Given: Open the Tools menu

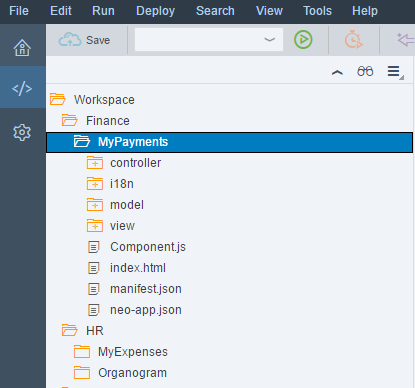Looking at the screenshot, I should (x=317, y=11).
